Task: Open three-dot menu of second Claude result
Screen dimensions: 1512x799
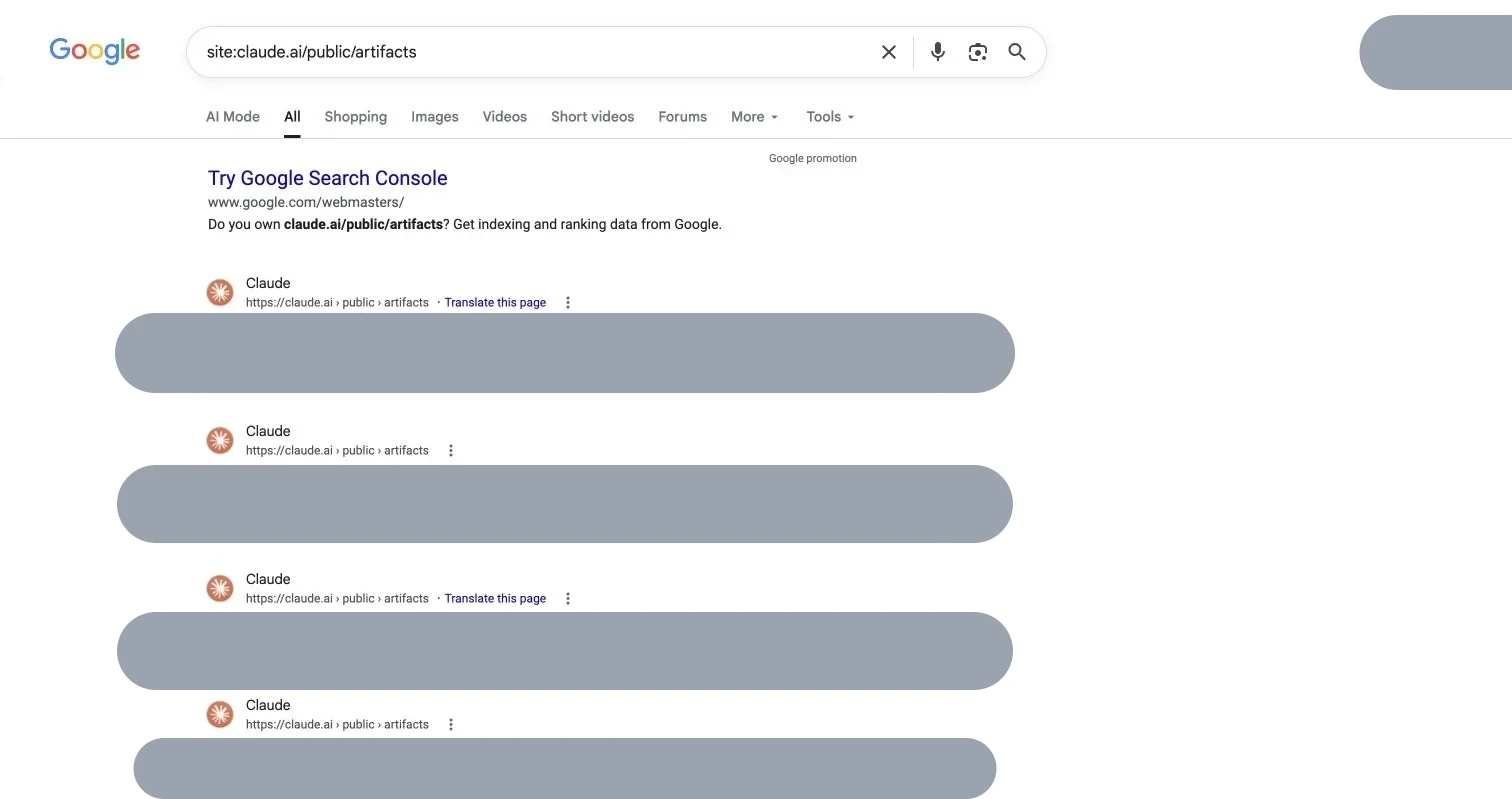Action: click(x=451, y=450)
